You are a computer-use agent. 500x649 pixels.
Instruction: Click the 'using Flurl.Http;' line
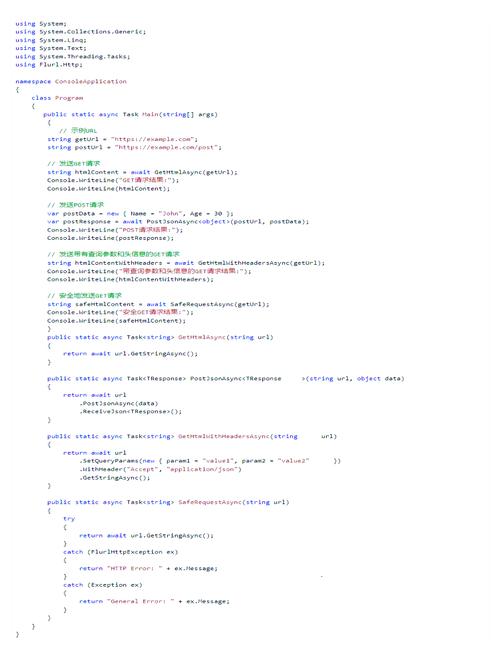click(x=49, y=65)
